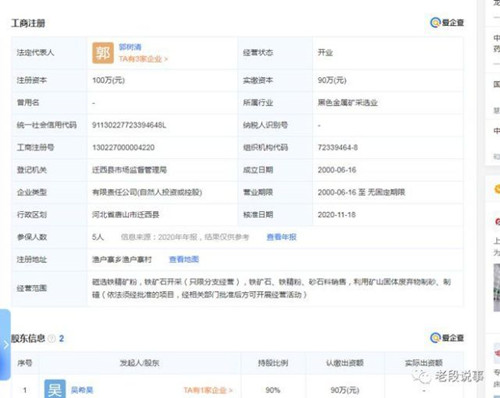Click the 实际出资额 column header

click(424, 363)
